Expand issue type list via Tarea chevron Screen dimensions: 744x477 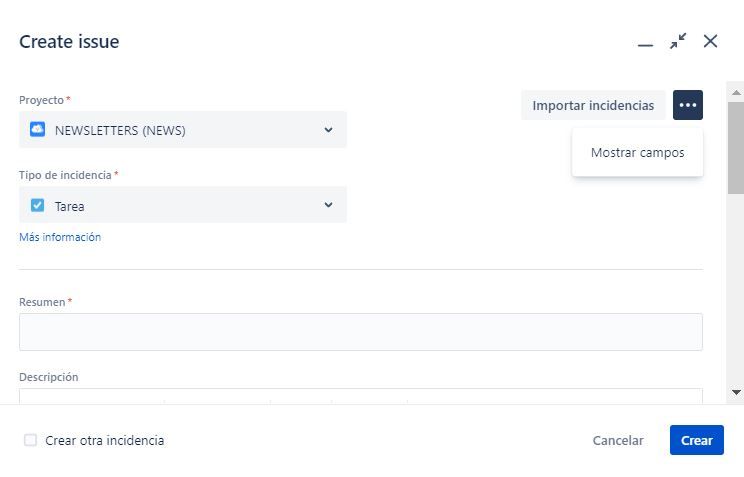328,205
